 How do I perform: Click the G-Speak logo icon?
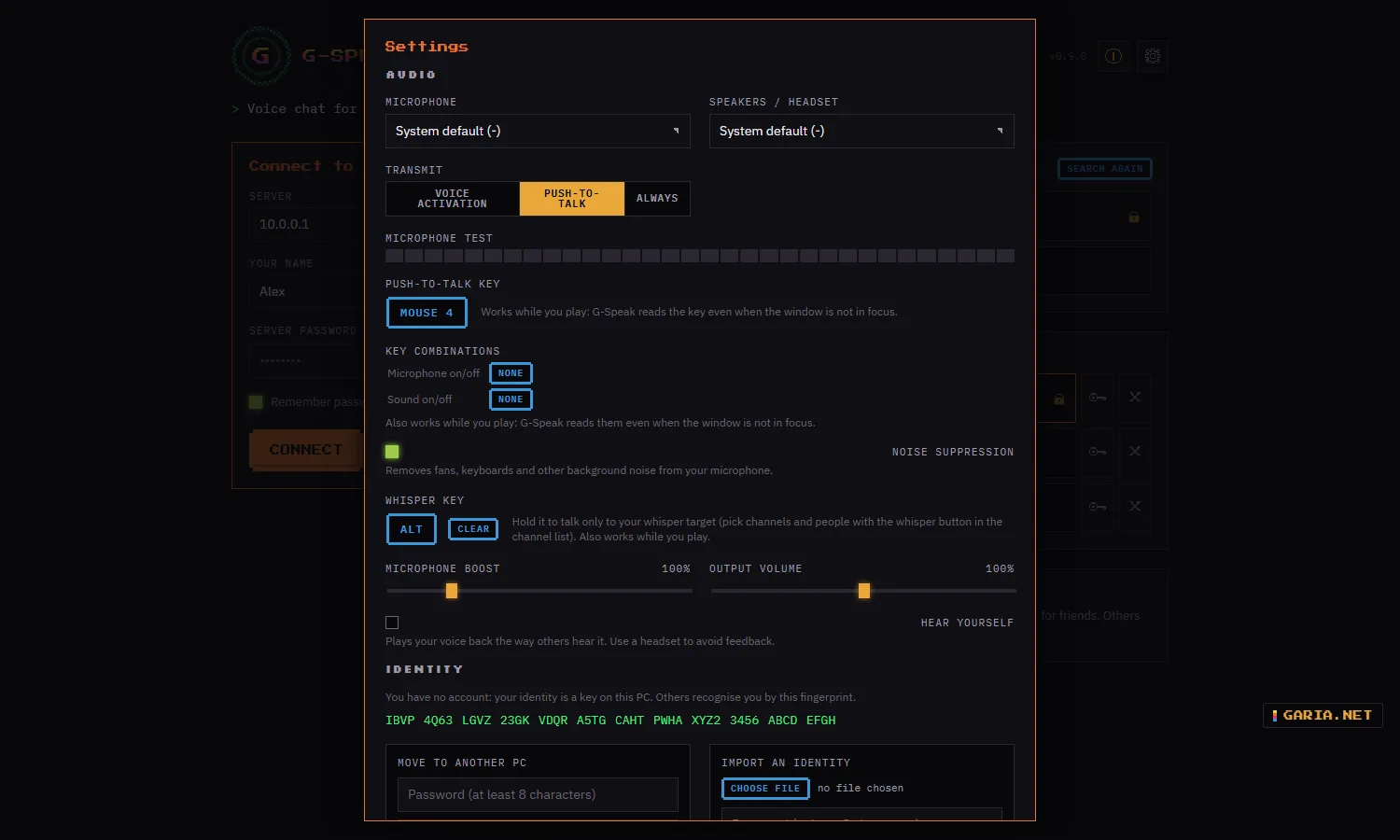pos(260,56)
